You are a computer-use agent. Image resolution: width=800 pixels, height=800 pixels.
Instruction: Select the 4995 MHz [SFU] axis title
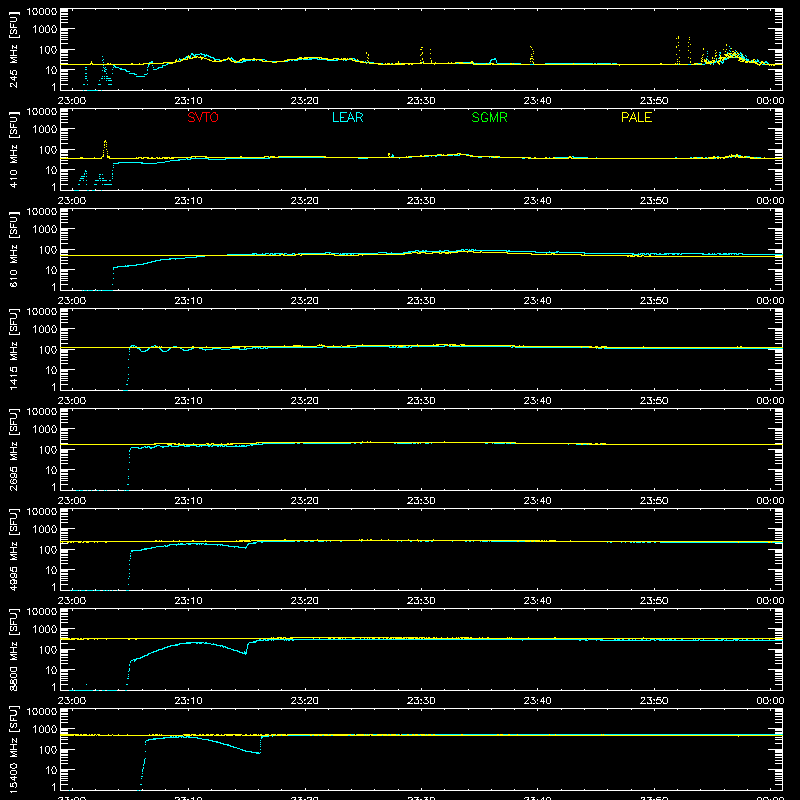coord(13,549)
